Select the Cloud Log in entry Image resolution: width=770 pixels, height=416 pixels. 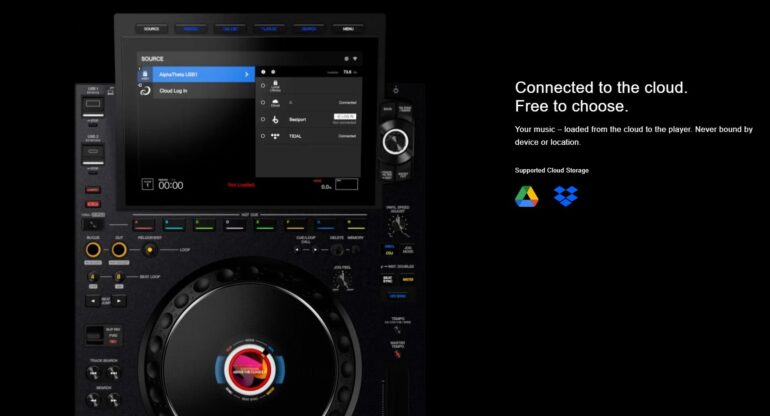point(173,90)
